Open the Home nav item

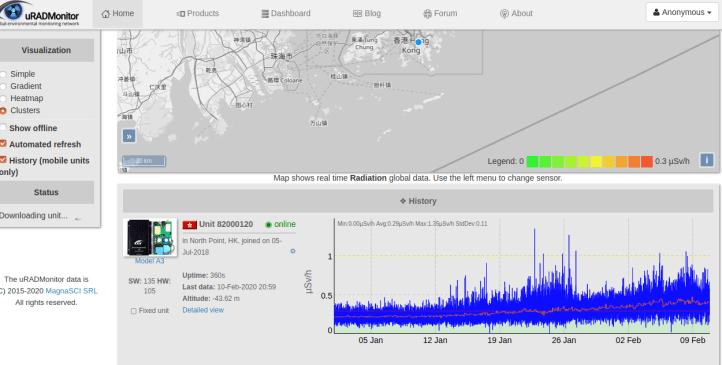pyautogui.click(x=118, y=13)
